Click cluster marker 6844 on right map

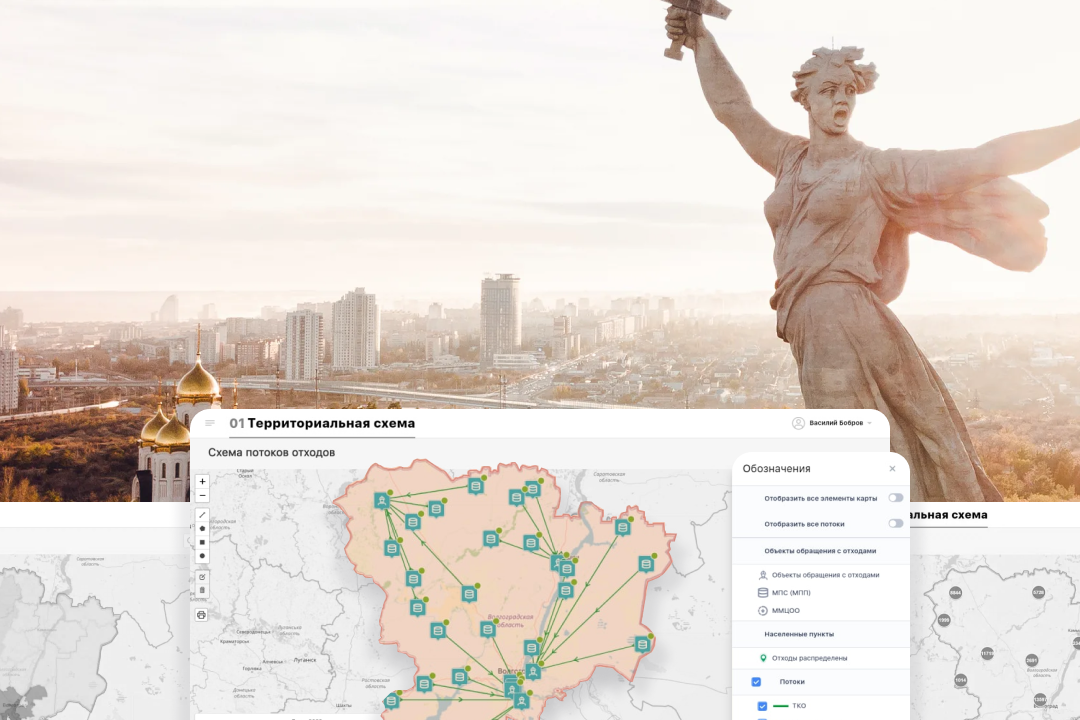point(955,593)
